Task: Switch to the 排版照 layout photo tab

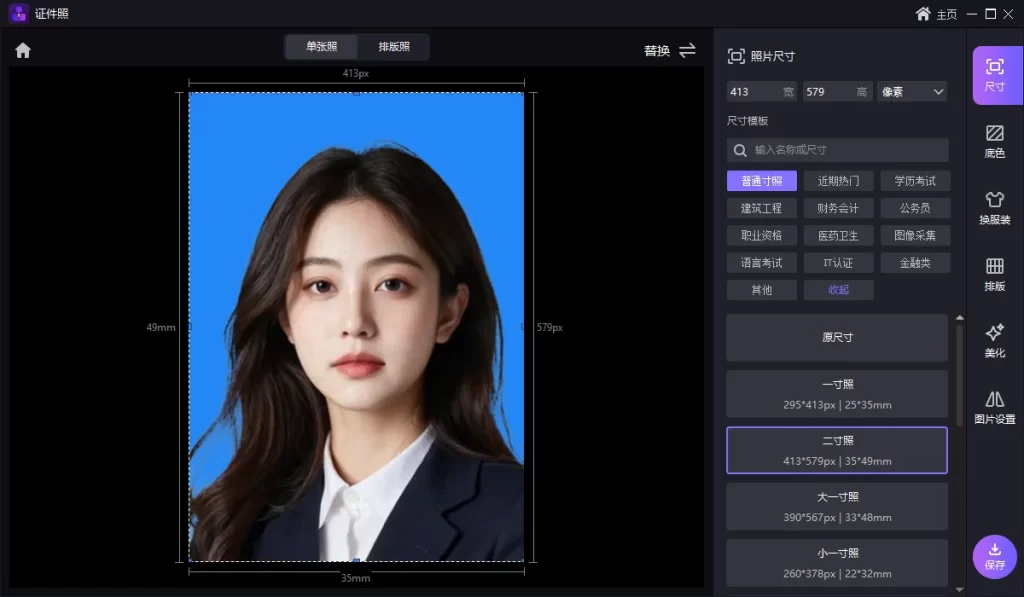Action: pyautogui.click(x=394, y=47)
